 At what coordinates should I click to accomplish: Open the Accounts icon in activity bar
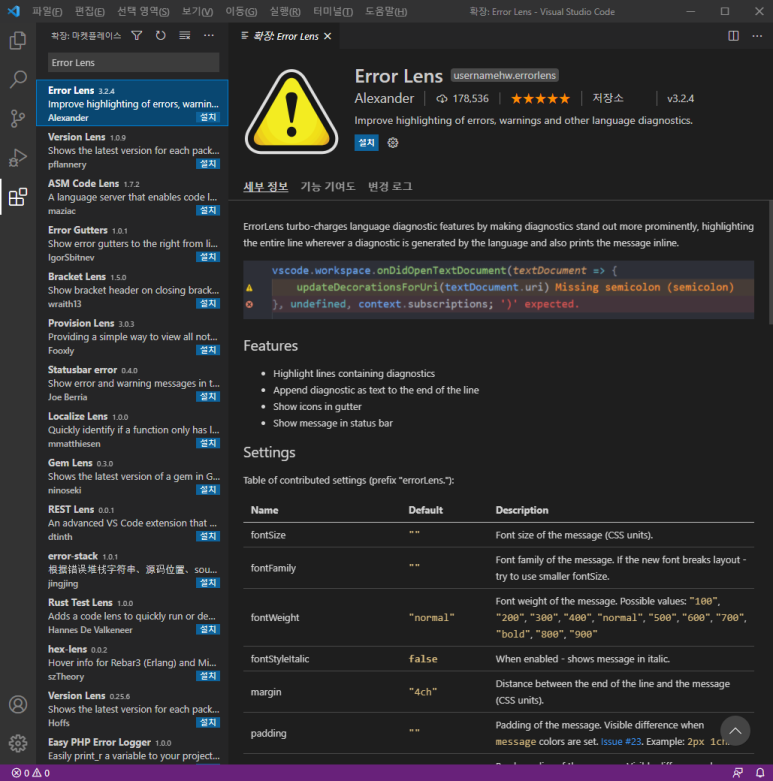point(18,704)
